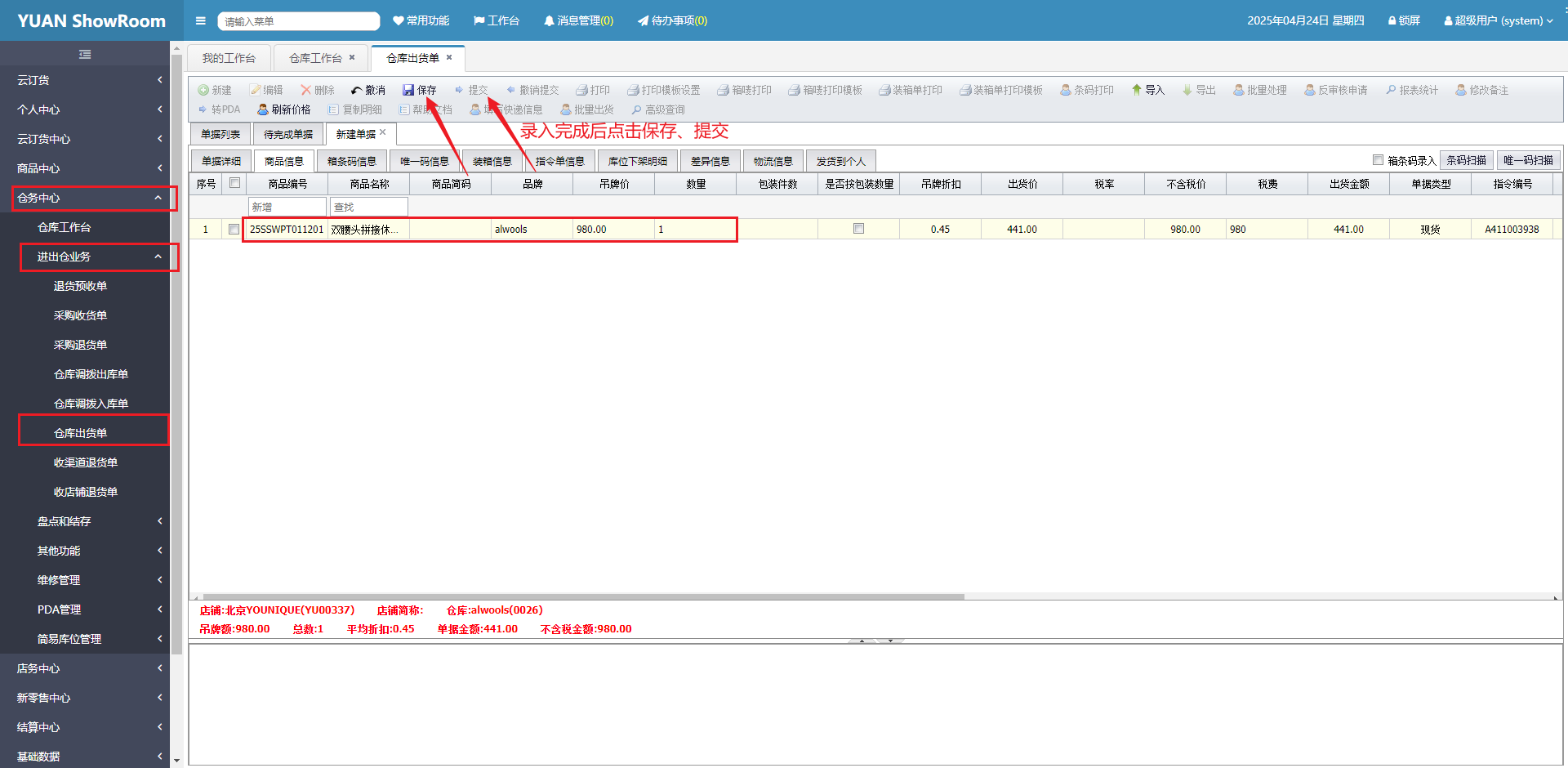Click the 刷新价格 toolbar icon

point(263,109)
